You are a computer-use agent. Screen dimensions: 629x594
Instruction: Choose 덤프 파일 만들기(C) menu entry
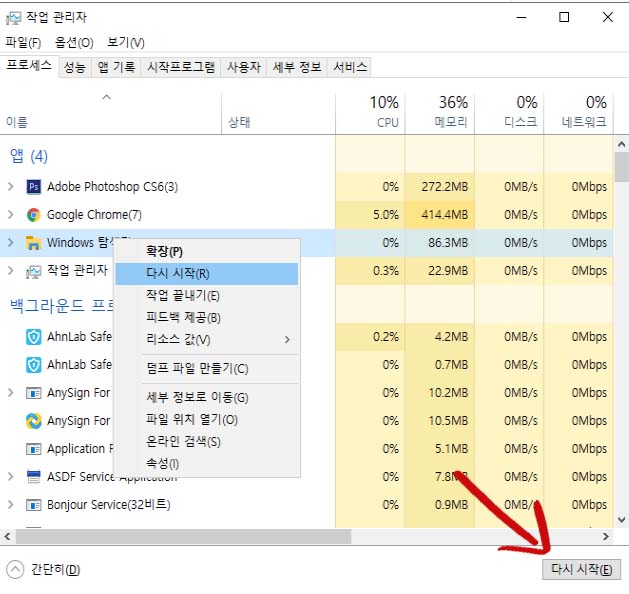[207, 369]
